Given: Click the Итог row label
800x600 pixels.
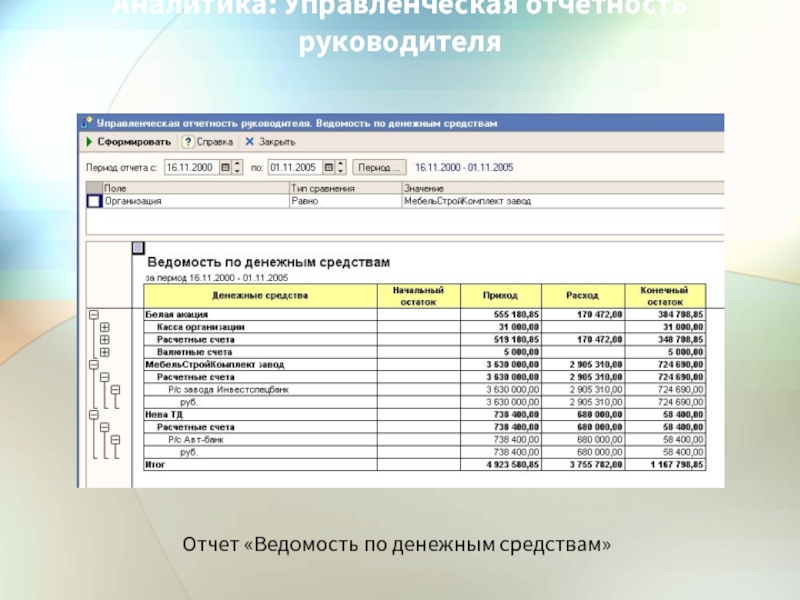Looking at the screenshot, I should pyautogui.click(x=155, y=465).
